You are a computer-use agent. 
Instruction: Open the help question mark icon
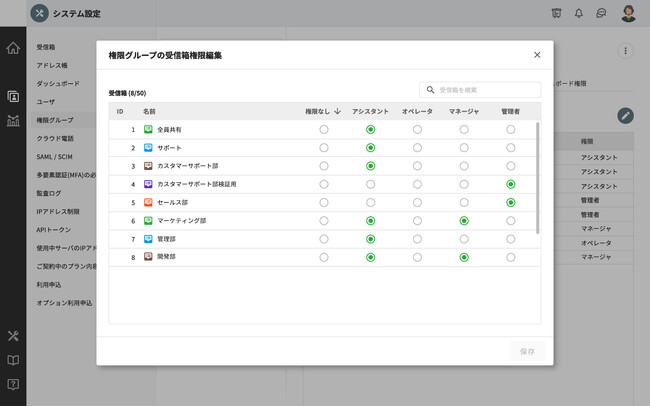point(13,383)
